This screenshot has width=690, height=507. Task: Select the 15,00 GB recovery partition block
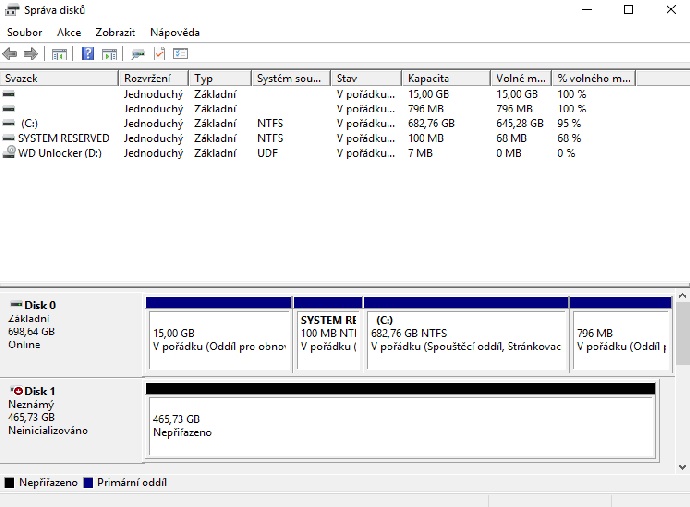(x=219, y=335)
